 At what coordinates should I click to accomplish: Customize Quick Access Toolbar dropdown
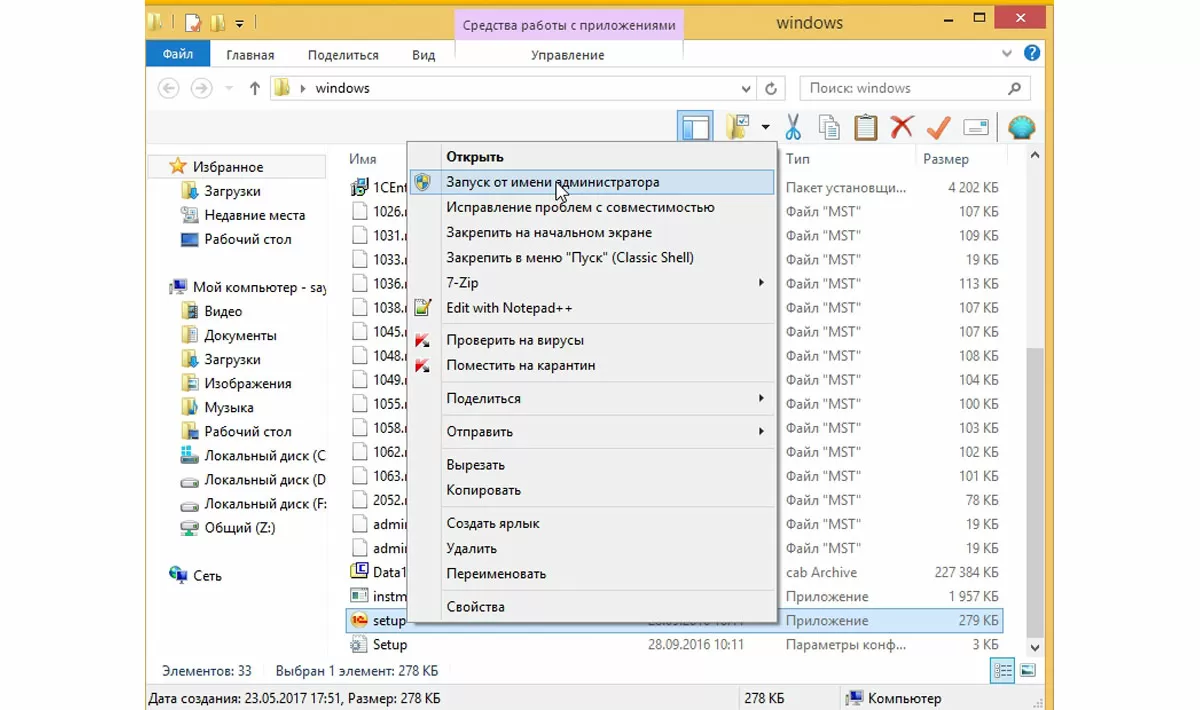click(240, 21)
